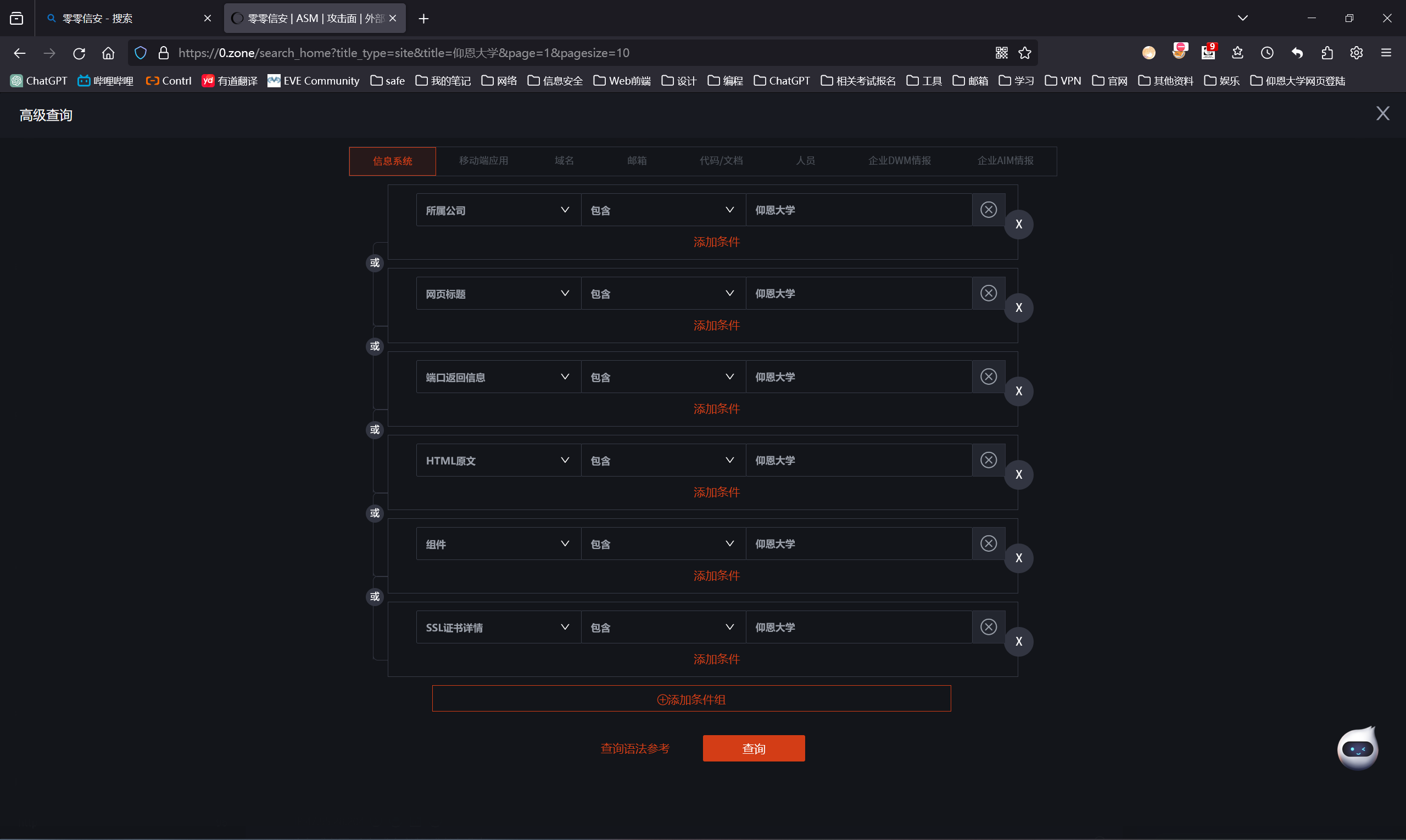Image resolution: width=1406 pixels, height=840 pixels.
Task: Open the 查询语法参考 link
Action: [x=635, y=748]
